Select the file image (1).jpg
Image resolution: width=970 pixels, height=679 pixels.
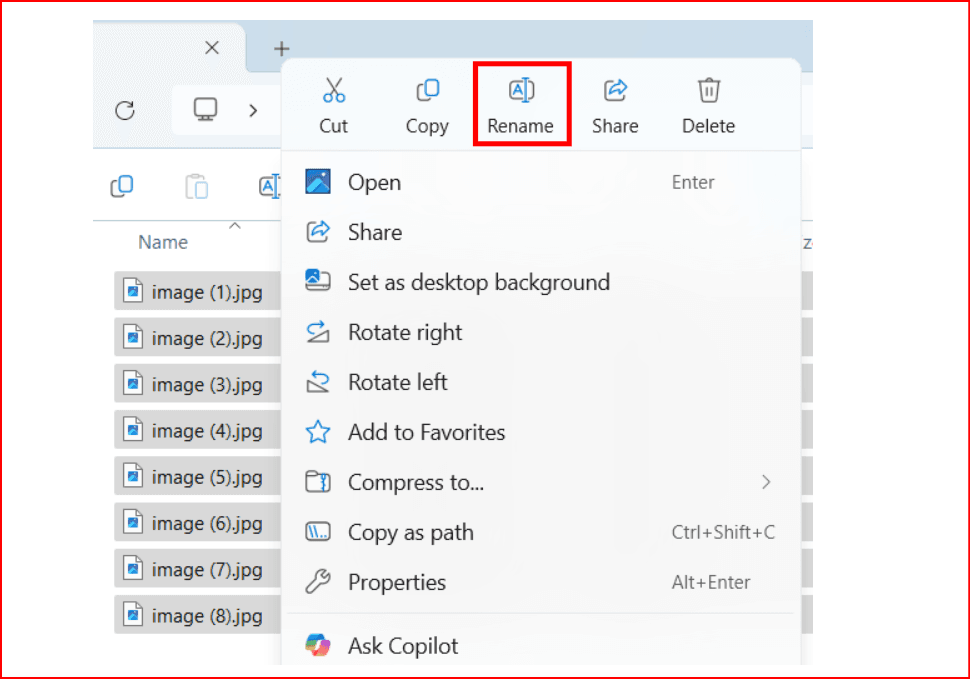pos(206,292)
